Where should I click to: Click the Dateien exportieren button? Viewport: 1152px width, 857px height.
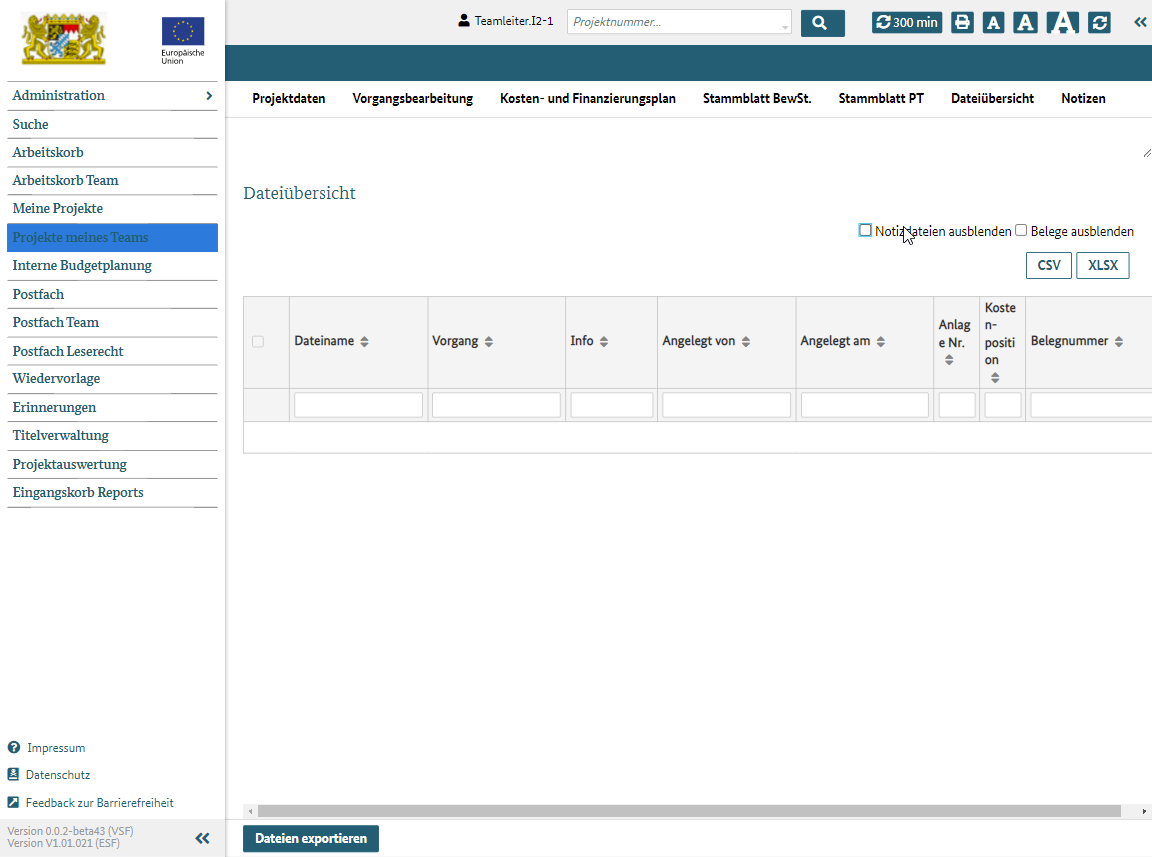[310, 839]
